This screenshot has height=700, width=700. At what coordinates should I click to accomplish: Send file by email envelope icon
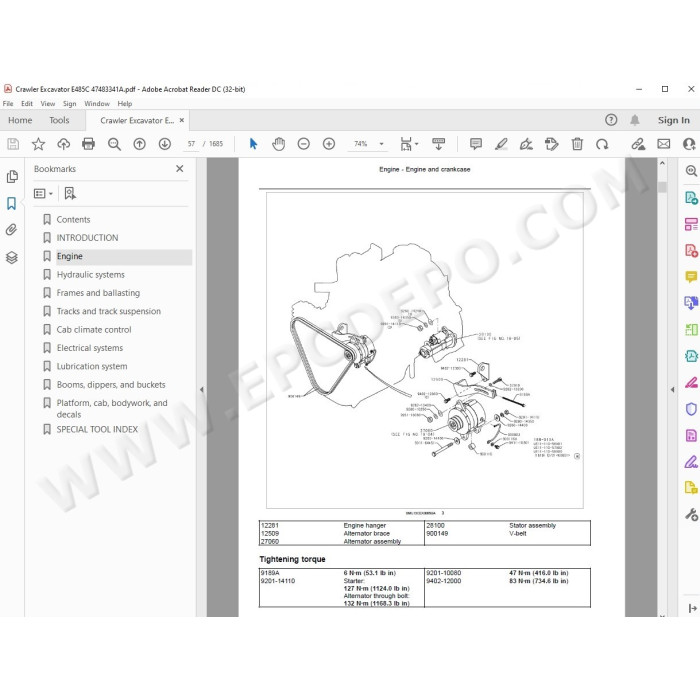[x=664, y=144]
